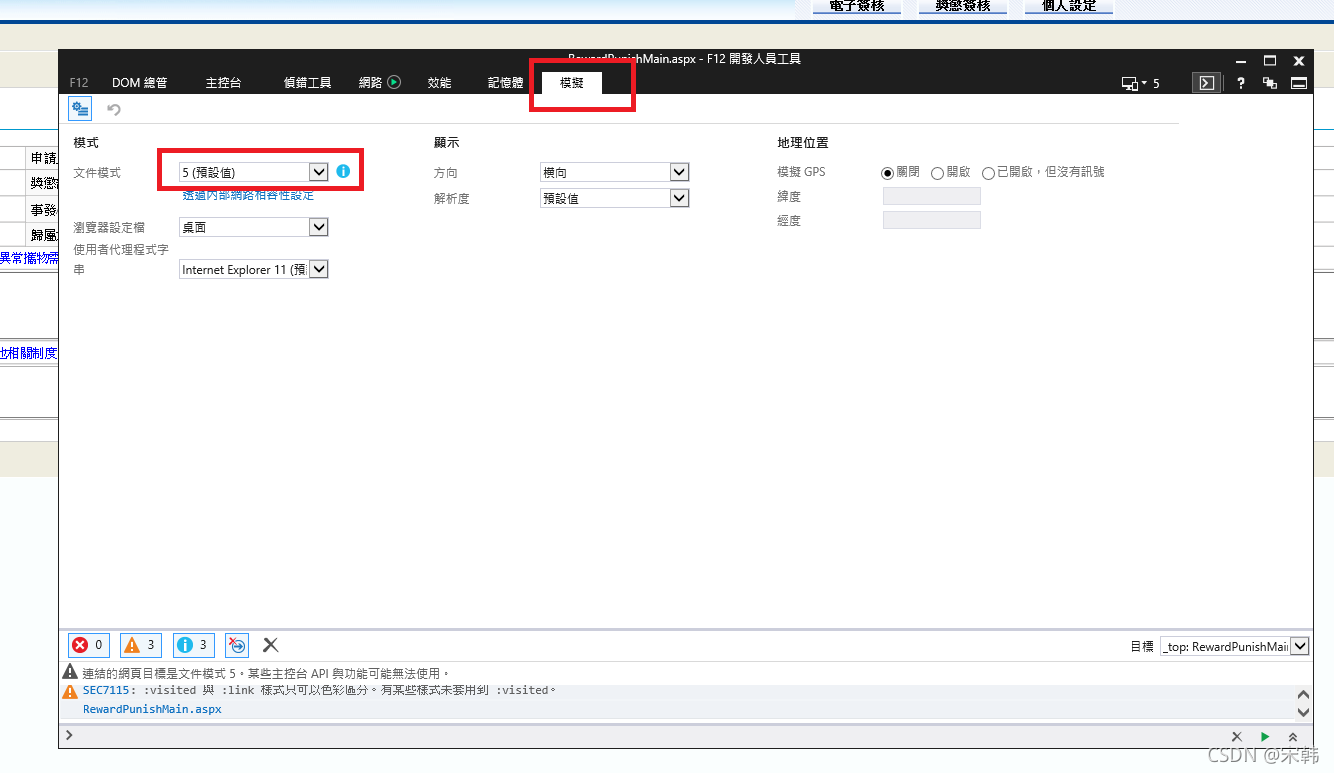Screen dimensions: 1334x773
Task: Open the DOM 總管 tab
Action: tap(139, 83)
